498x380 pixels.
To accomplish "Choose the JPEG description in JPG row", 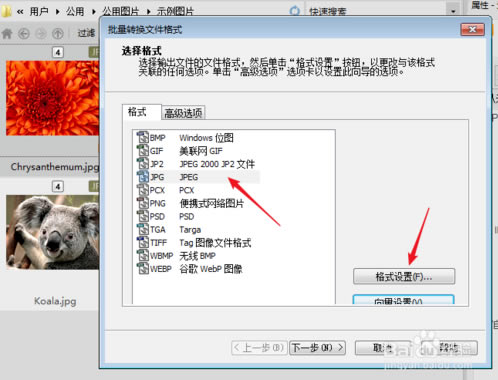I will click(189, 177).
